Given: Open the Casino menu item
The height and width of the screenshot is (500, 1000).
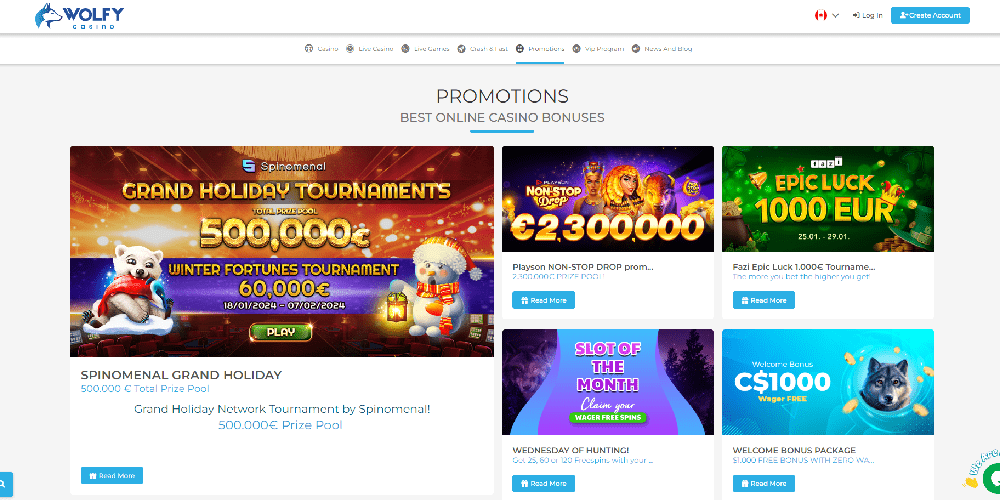Looking at the screenshot, I should coord(321,48).
